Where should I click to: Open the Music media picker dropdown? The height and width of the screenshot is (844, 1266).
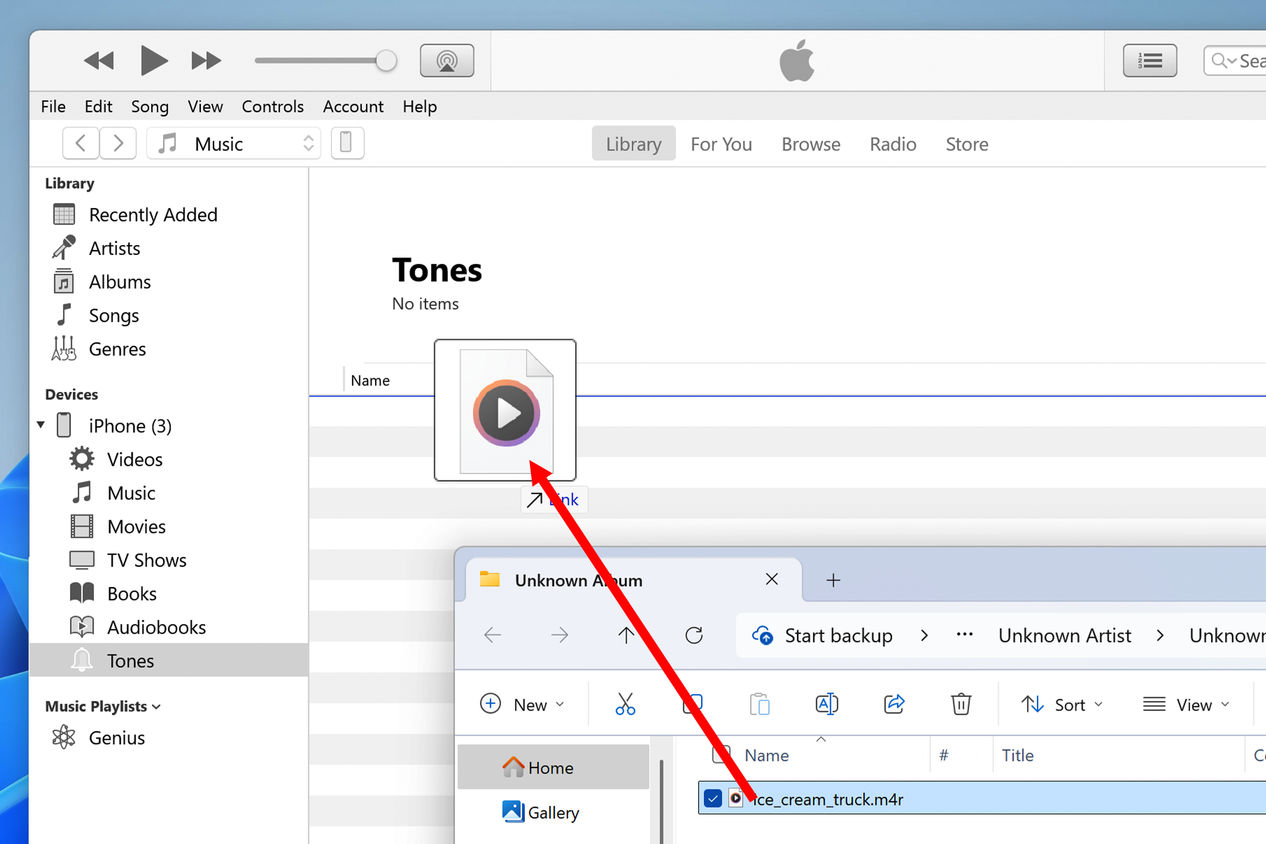(234, 143)
